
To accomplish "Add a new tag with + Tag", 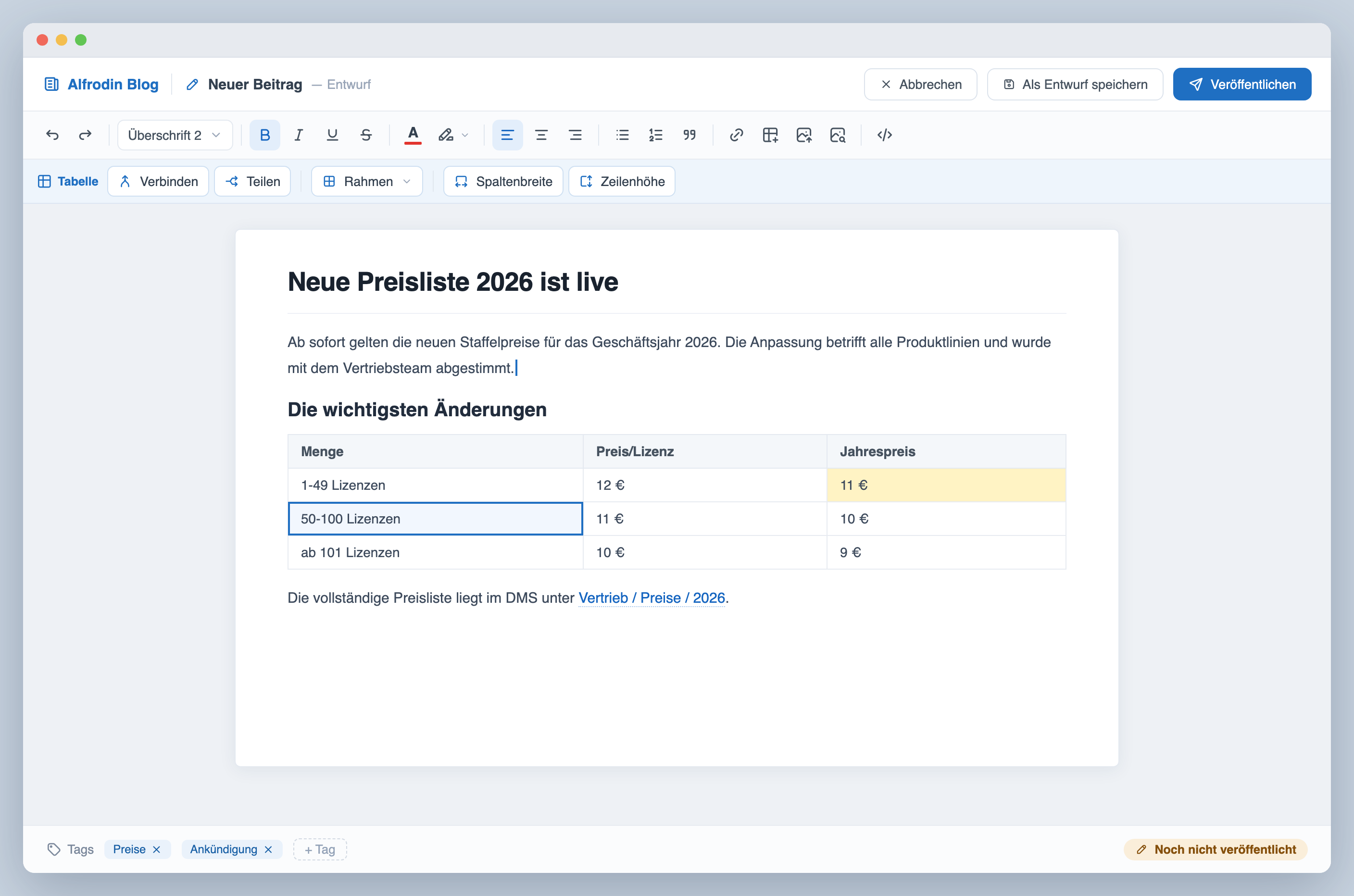I will point(320,850).
